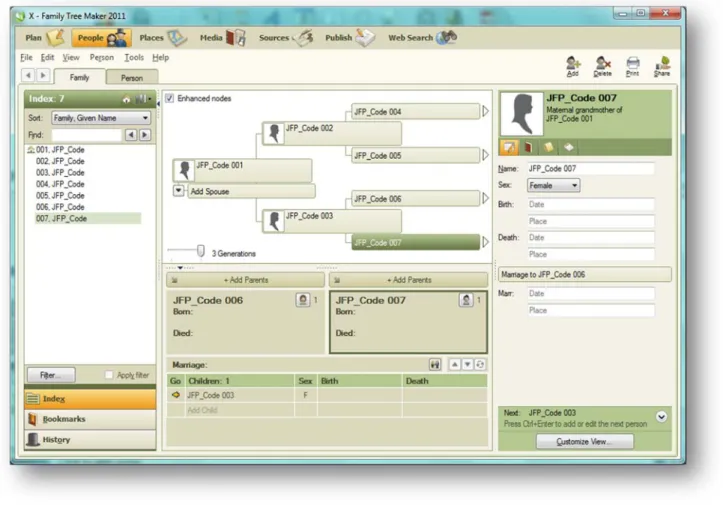Open the notes tab icon in person panel
723x505 pixels.
coord(549,148)
